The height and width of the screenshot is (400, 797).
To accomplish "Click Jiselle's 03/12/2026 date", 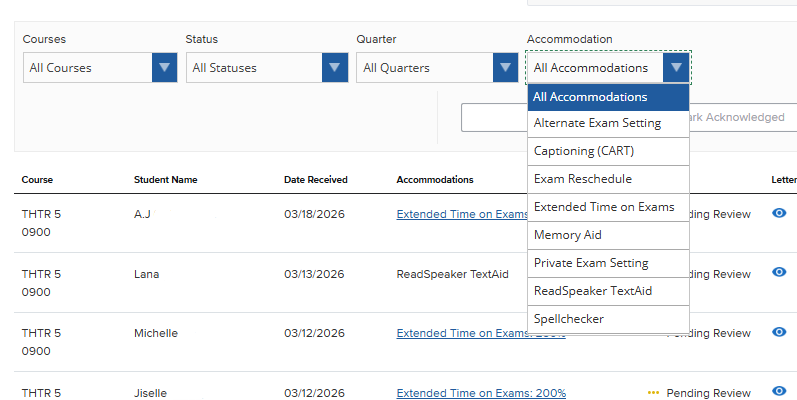I will tap(314, 393).
